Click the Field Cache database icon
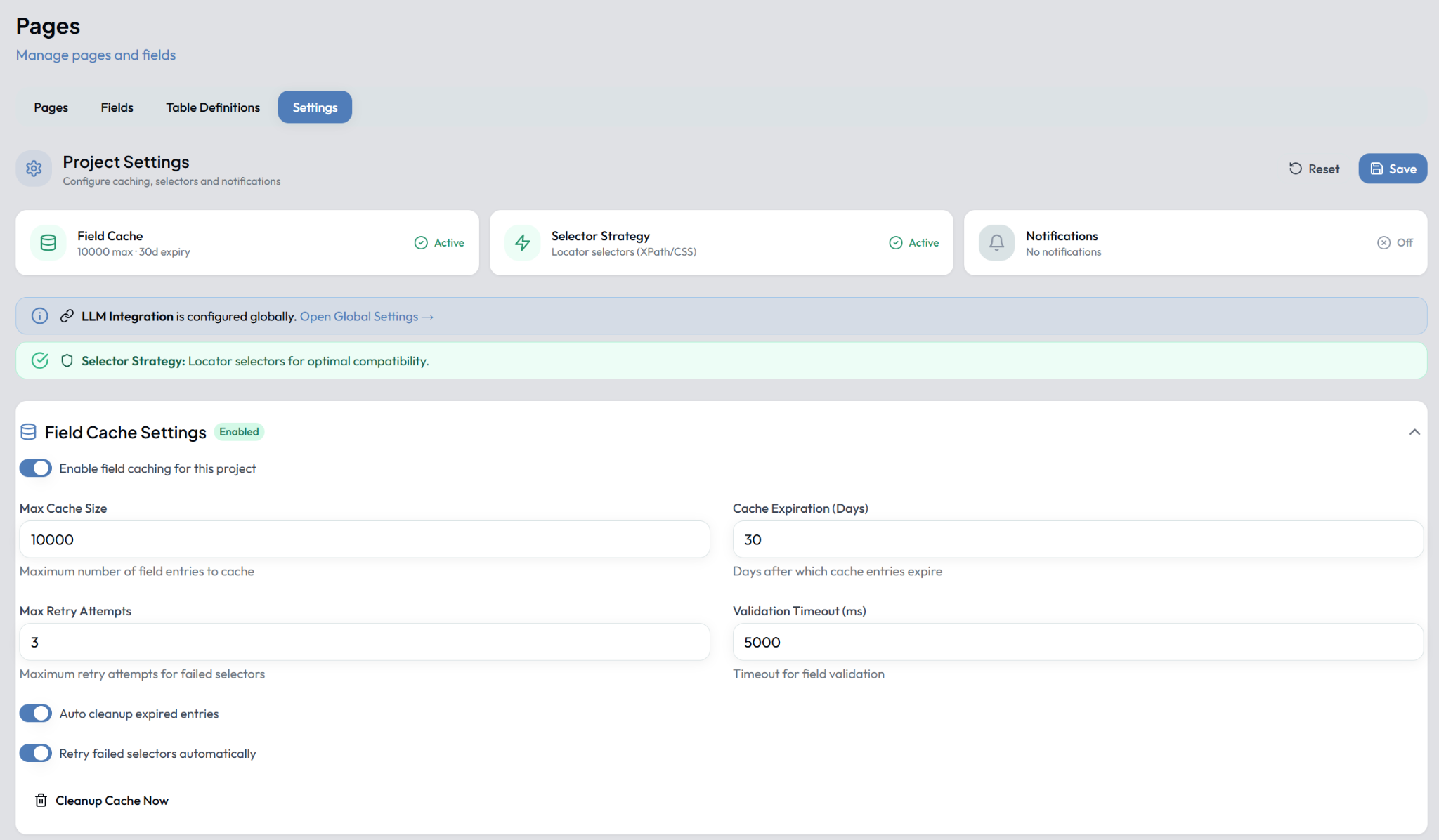The image size is (1439, 840). 48,243
